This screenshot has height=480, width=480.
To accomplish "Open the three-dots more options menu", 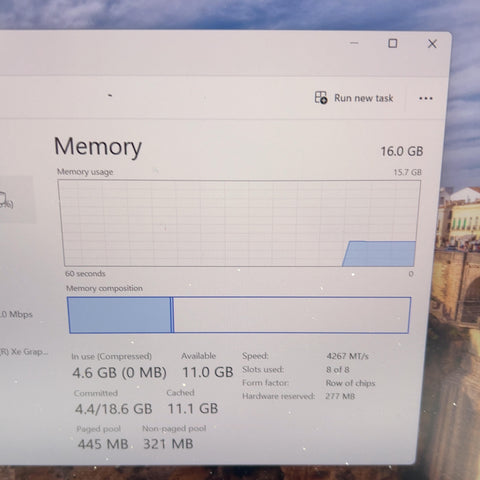I will [426, 98].
